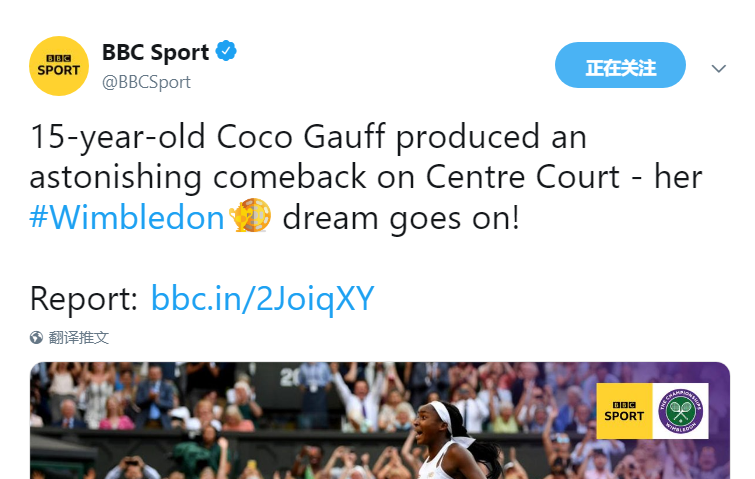Click the "Report:" label text
Screen dimensions: 755x479
pyautogui.click(x=84, y=298)
